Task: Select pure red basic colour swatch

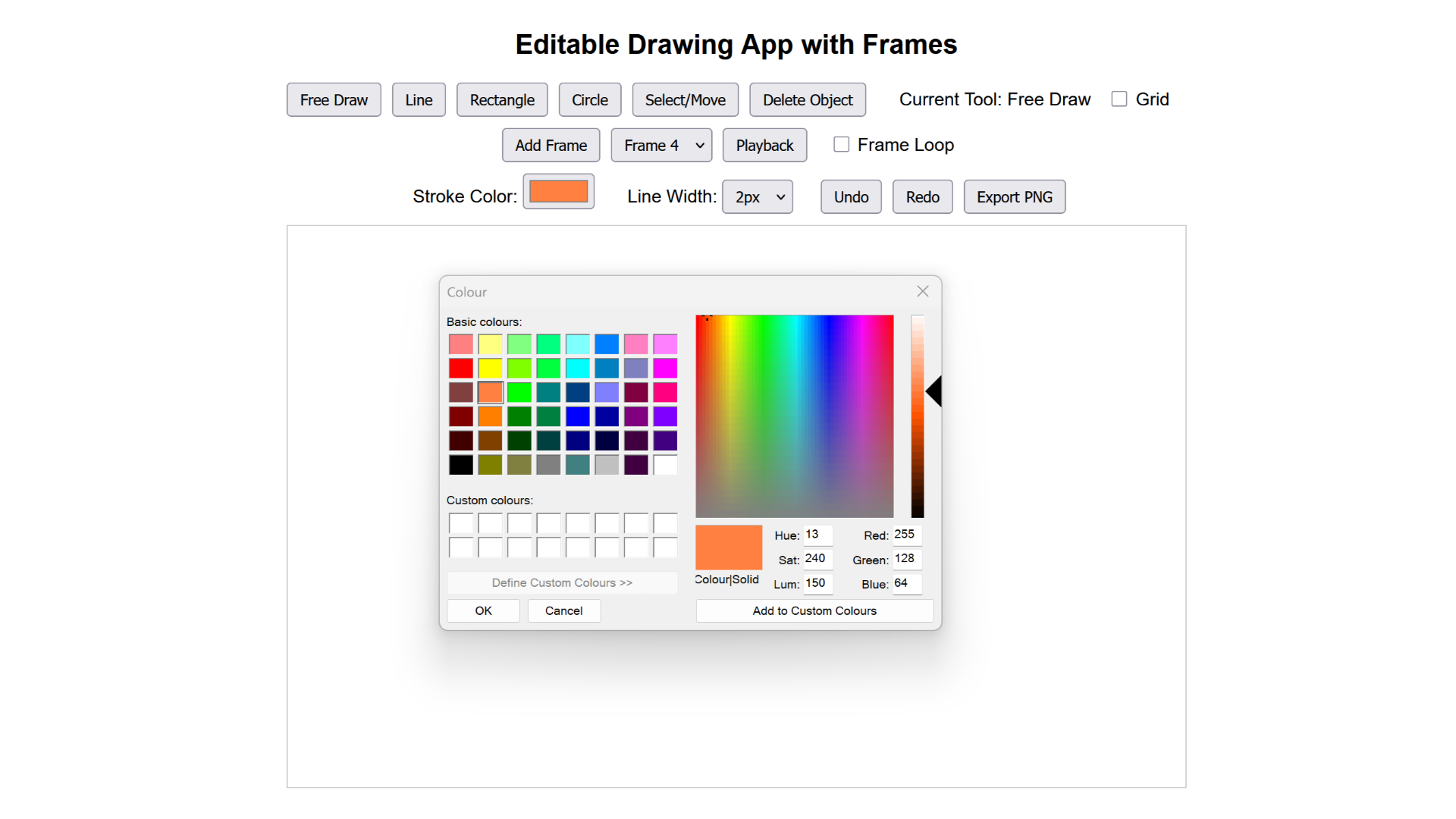Action: point(461,369)
